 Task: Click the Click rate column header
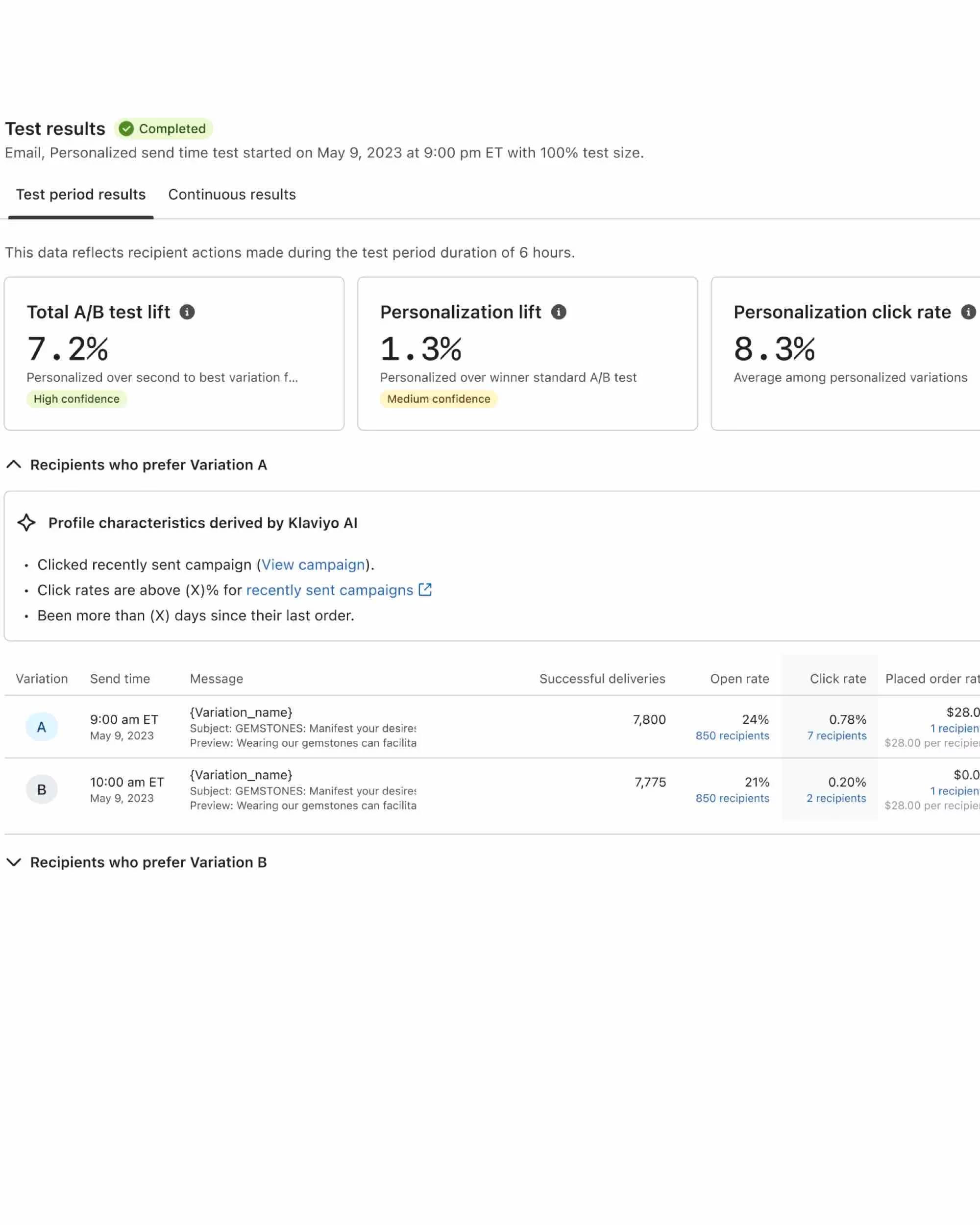point(837,679)
